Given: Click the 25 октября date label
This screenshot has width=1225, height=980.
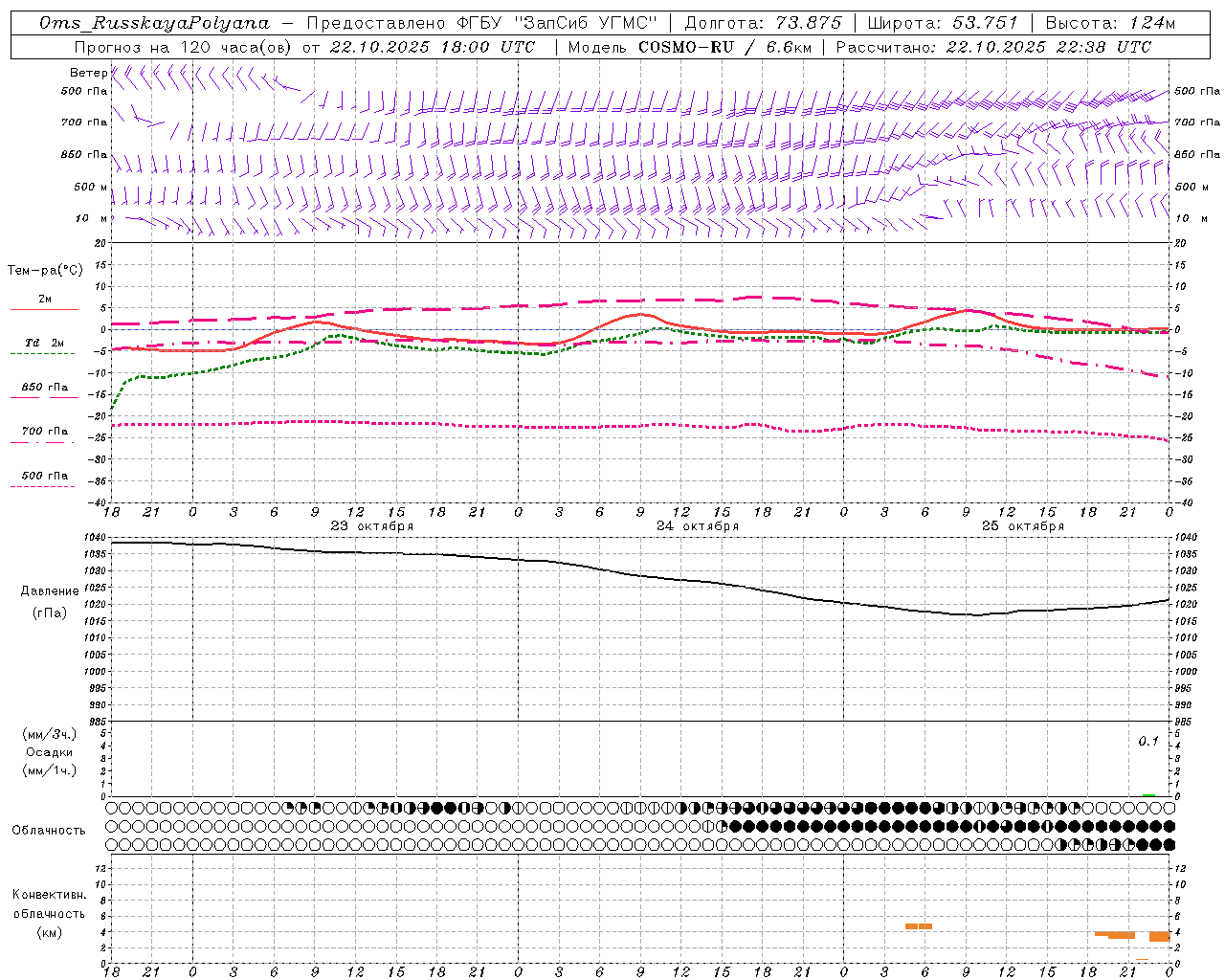Looking at the screenshot, I should [1022, 525].
